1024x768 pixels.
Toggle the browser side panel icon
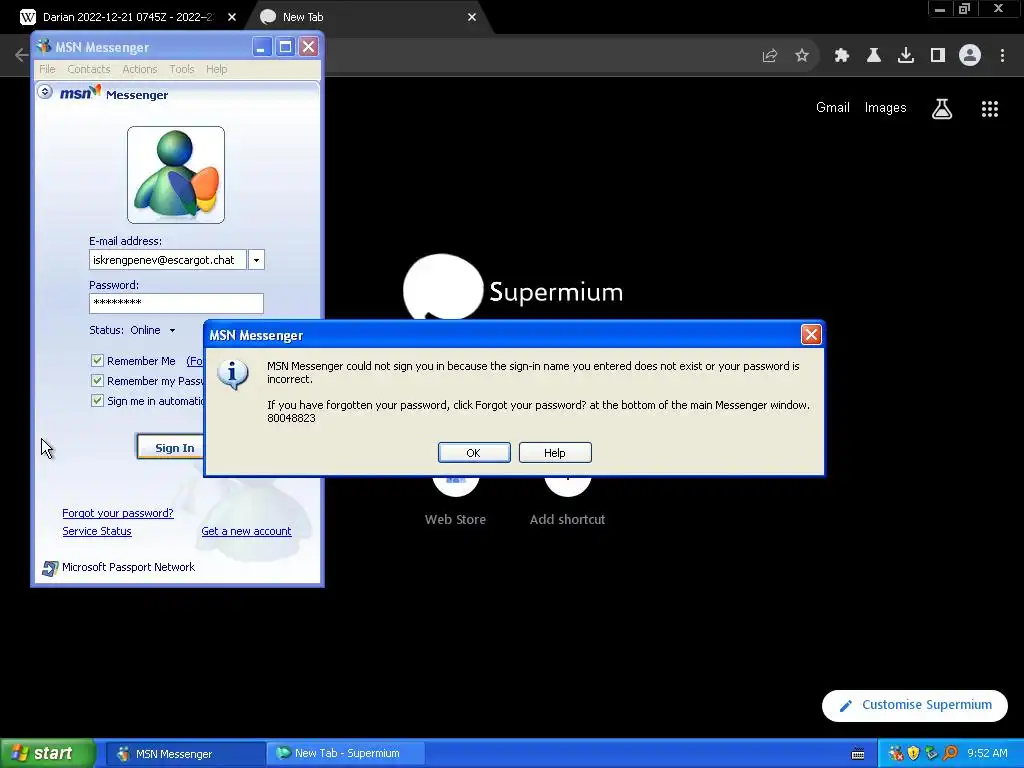coord(938,56)
